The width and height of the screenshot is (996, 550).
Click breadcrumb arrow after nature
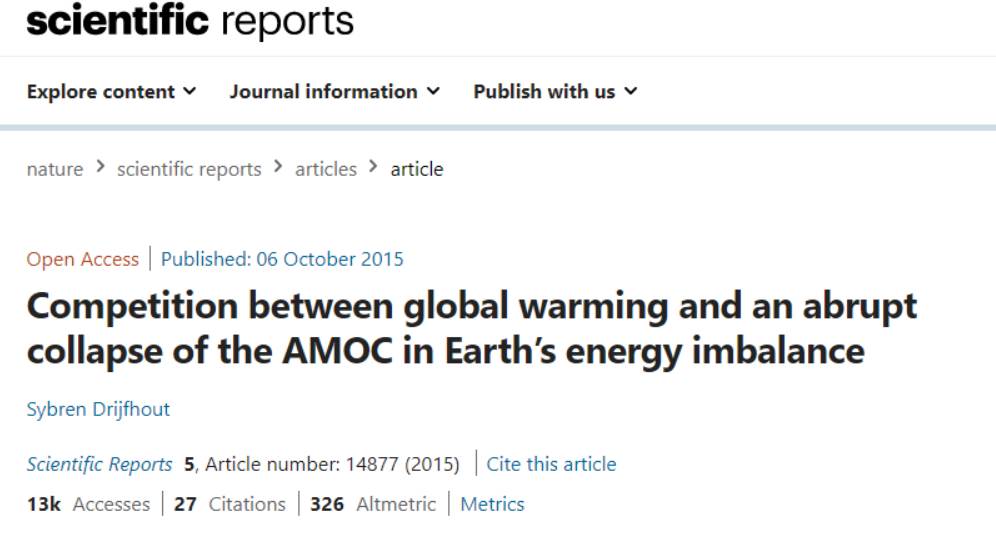[x=100, y=167]
